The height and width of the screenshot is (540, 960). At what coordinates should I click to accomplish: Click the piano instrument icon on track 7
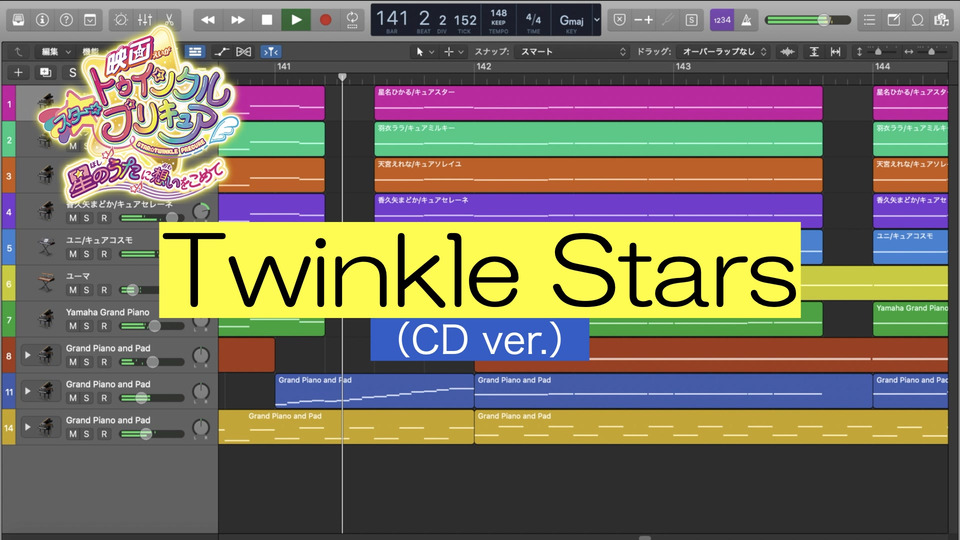point(46,318)
